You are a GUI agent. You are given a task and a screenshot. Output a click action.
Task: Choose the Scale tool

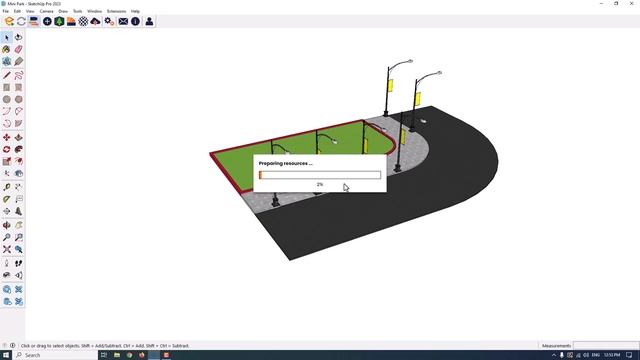click(7, 161)
